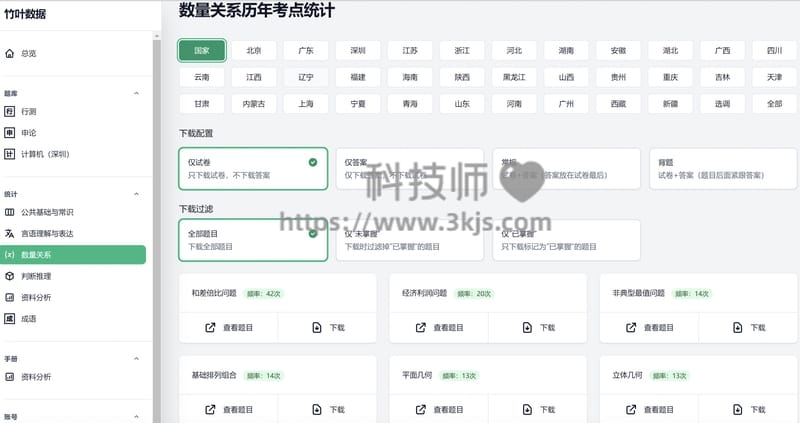Pick the 重庆 region button

point(670,77)
